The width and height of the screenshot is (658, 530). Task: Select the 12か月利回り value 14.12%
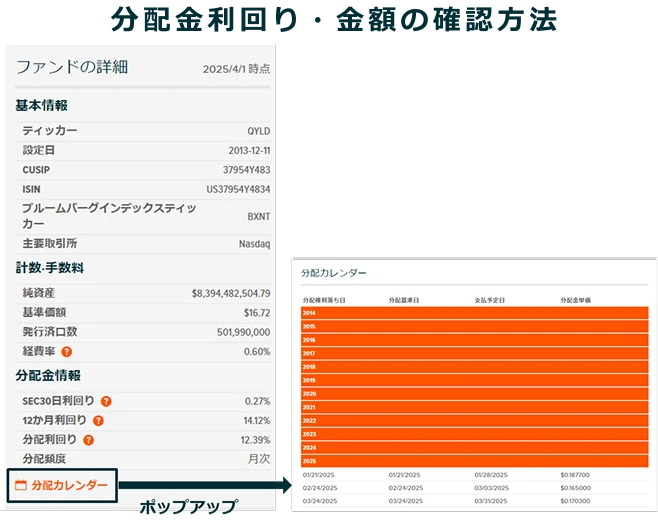tap(257, 420)
